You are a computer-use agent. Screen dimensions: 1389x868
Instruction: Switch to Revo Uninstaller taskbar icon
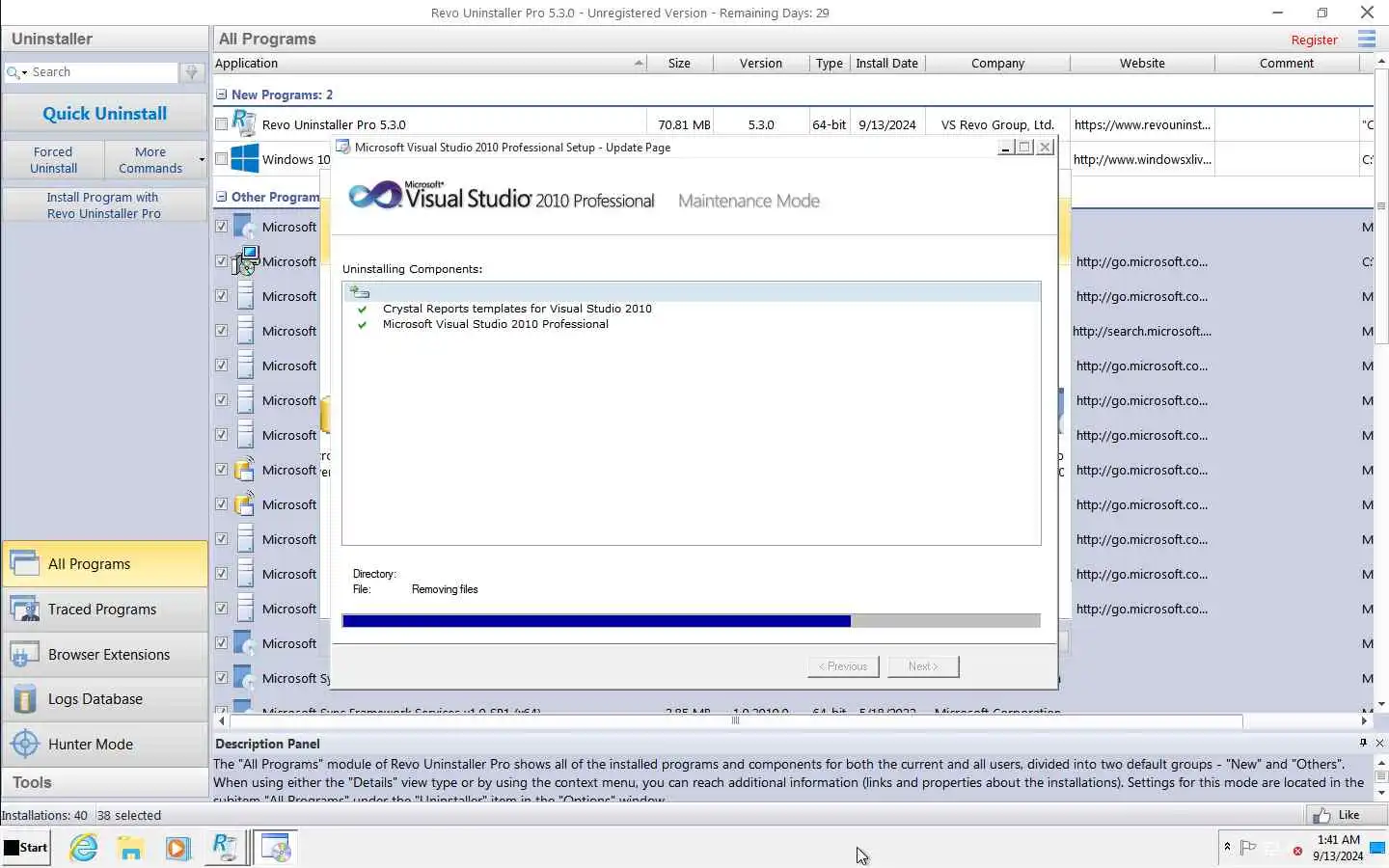tap(225, 848)
